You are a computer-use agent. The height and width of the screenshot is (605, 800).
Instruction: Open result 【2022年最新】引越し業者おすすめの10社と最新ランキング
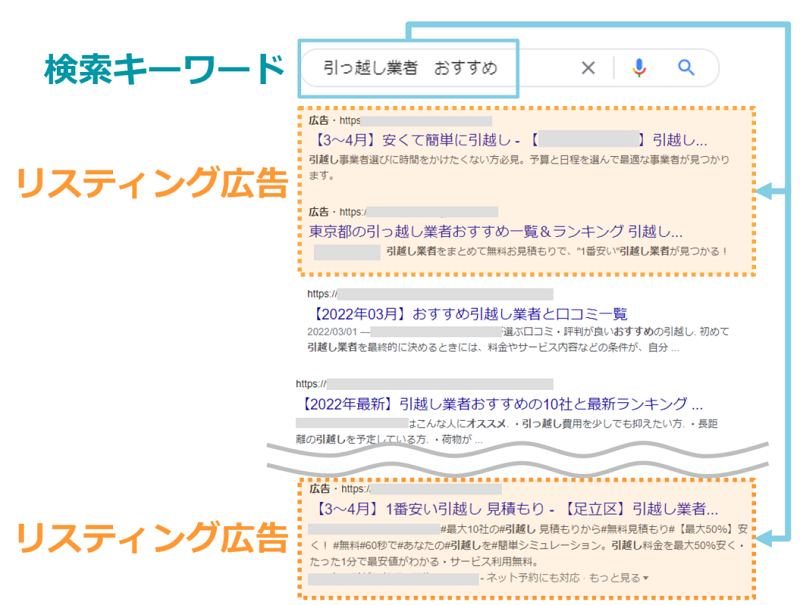coord(499,404)
